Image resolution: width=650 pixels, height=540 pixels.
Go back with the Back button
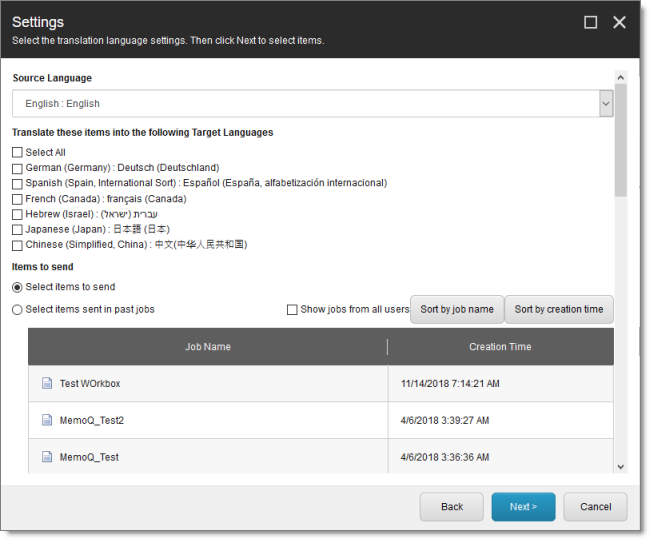(x=451, y=506)
